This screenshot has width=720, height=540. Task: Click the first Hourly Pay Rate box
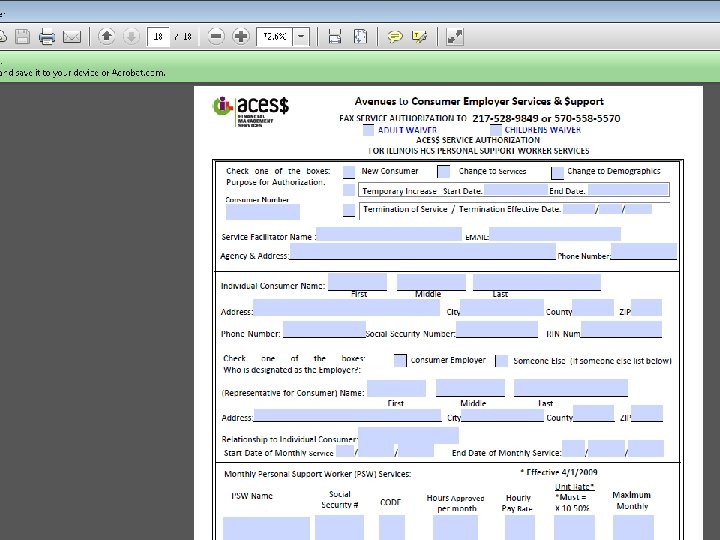(520, 528)
